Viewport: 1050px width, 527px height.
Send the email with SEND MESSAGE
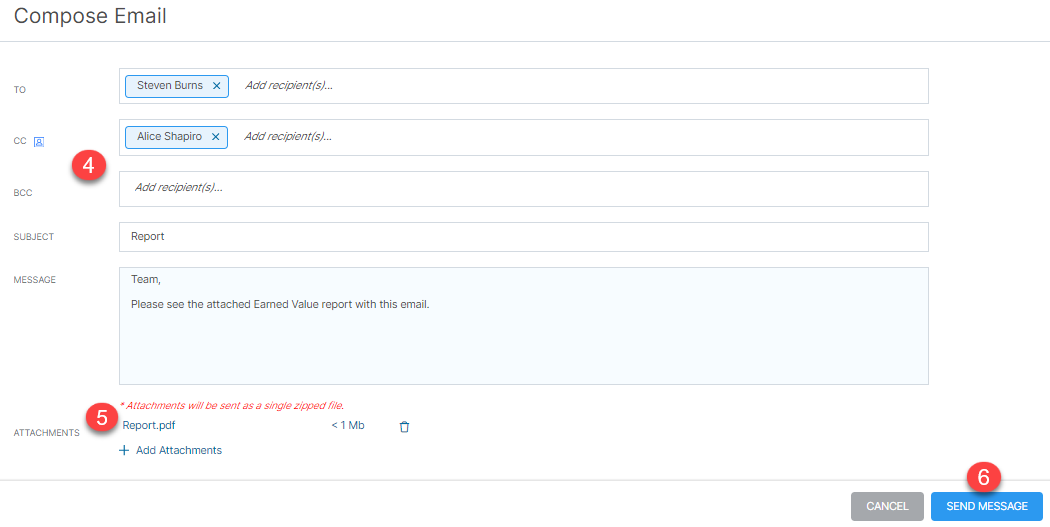pos(986,506)
